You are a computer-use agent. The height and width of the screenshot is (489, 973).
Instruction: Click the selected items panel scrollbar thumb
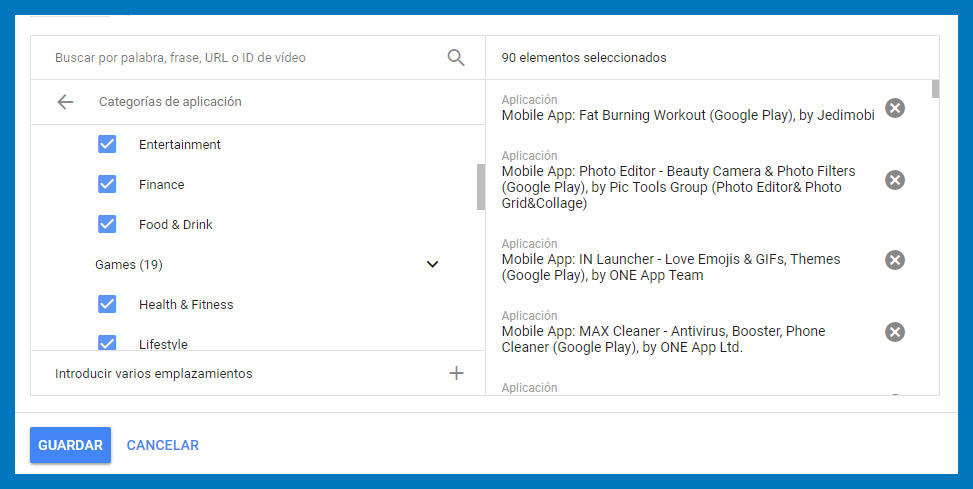tap(935, 89)
